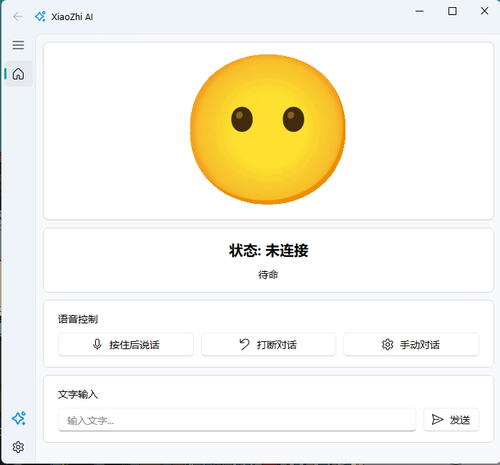This screenshot has width=500, height=465.
Task: Close the XiaoZhi AI window
Action: 484,11
